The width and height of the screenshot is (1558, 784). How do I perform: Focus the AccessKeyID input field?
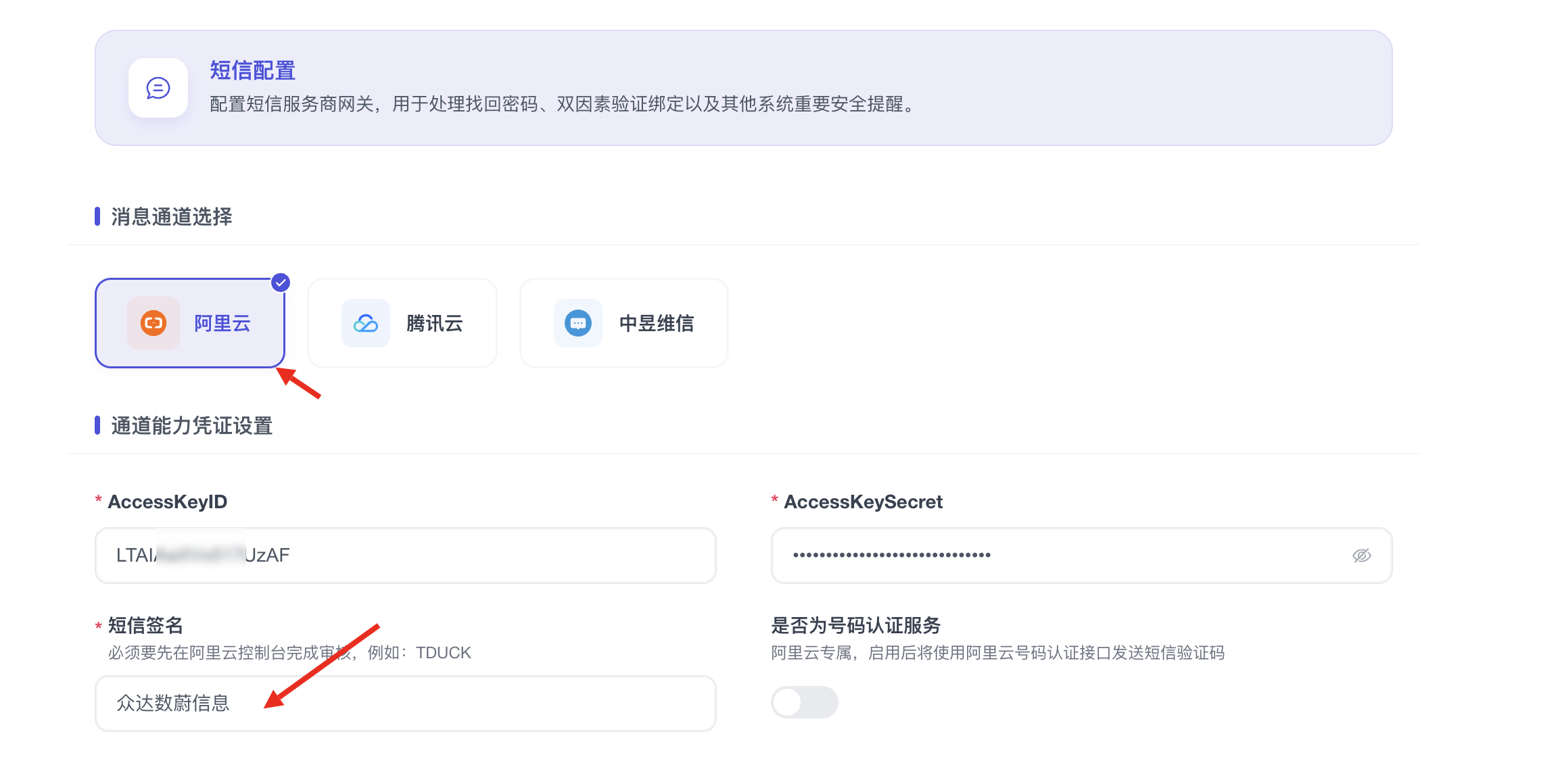pos(406,556)
